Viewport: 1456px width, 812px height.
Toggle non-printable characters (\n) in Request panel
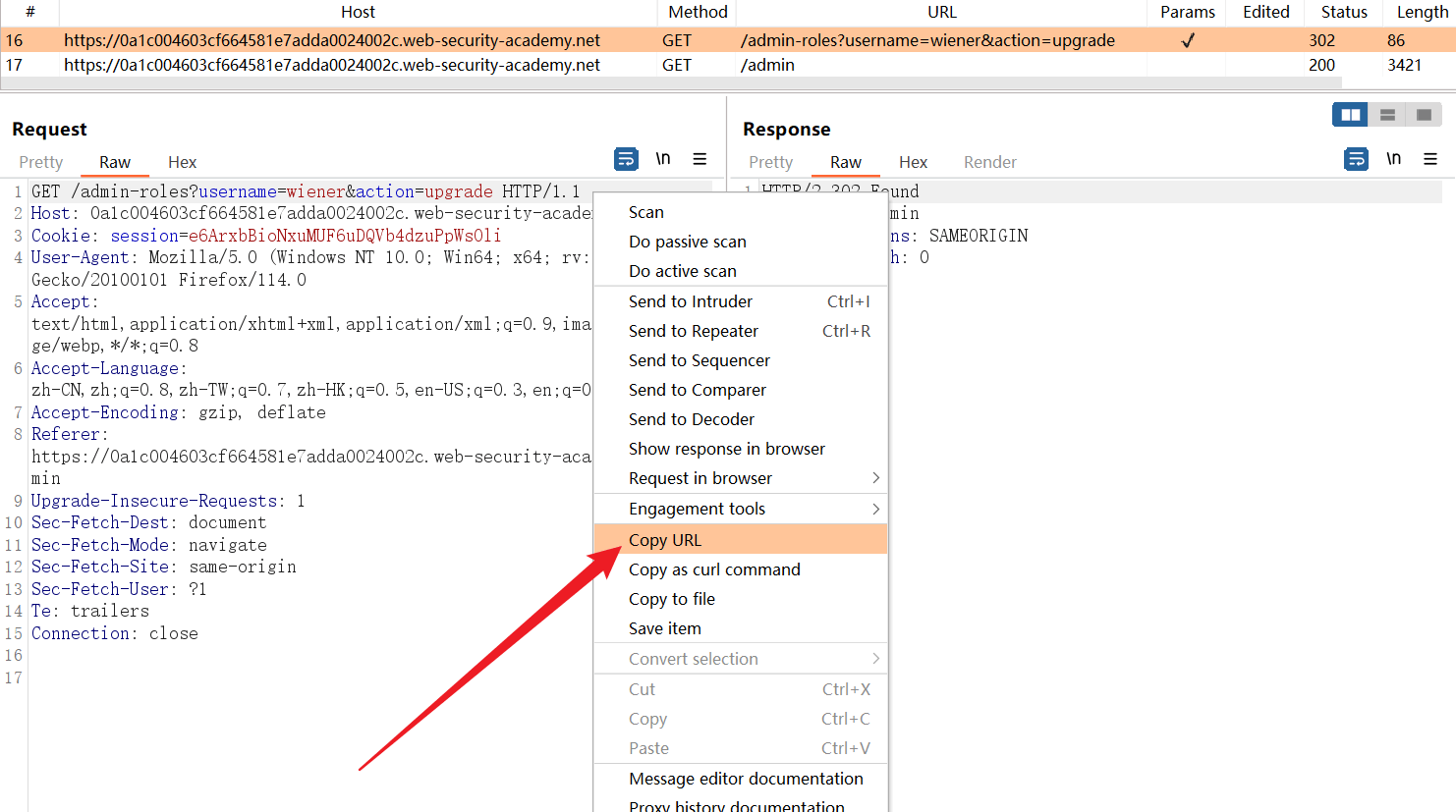click(x=663, y=159)
